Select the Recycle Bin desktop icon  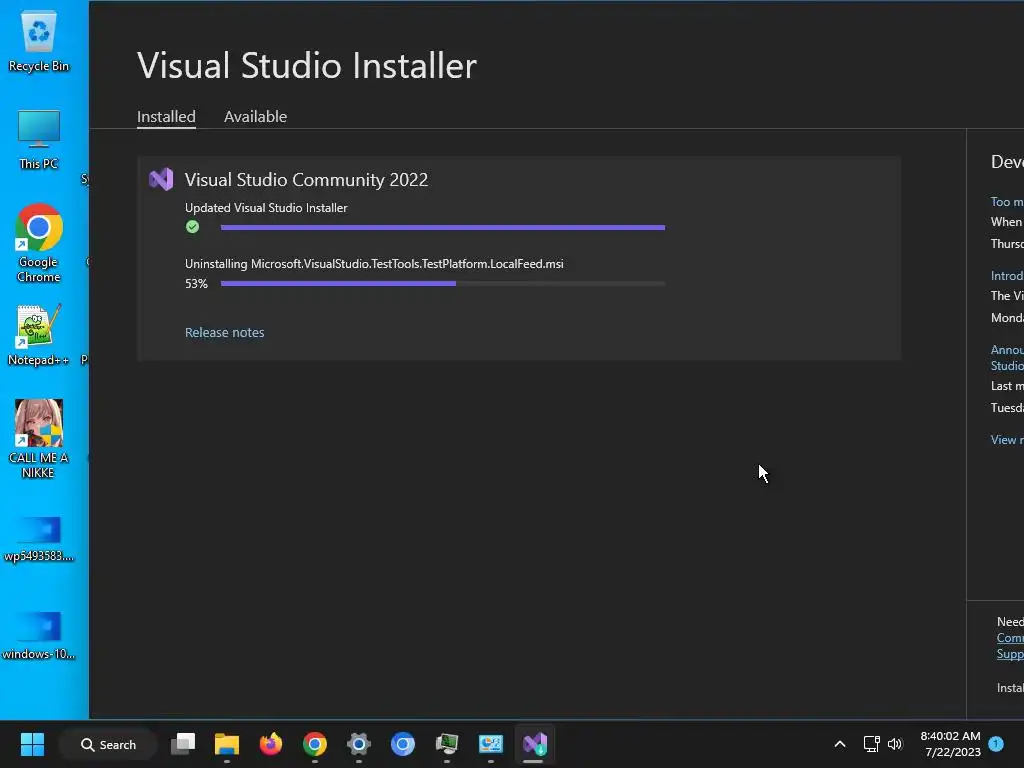click(x=39, y=40)
